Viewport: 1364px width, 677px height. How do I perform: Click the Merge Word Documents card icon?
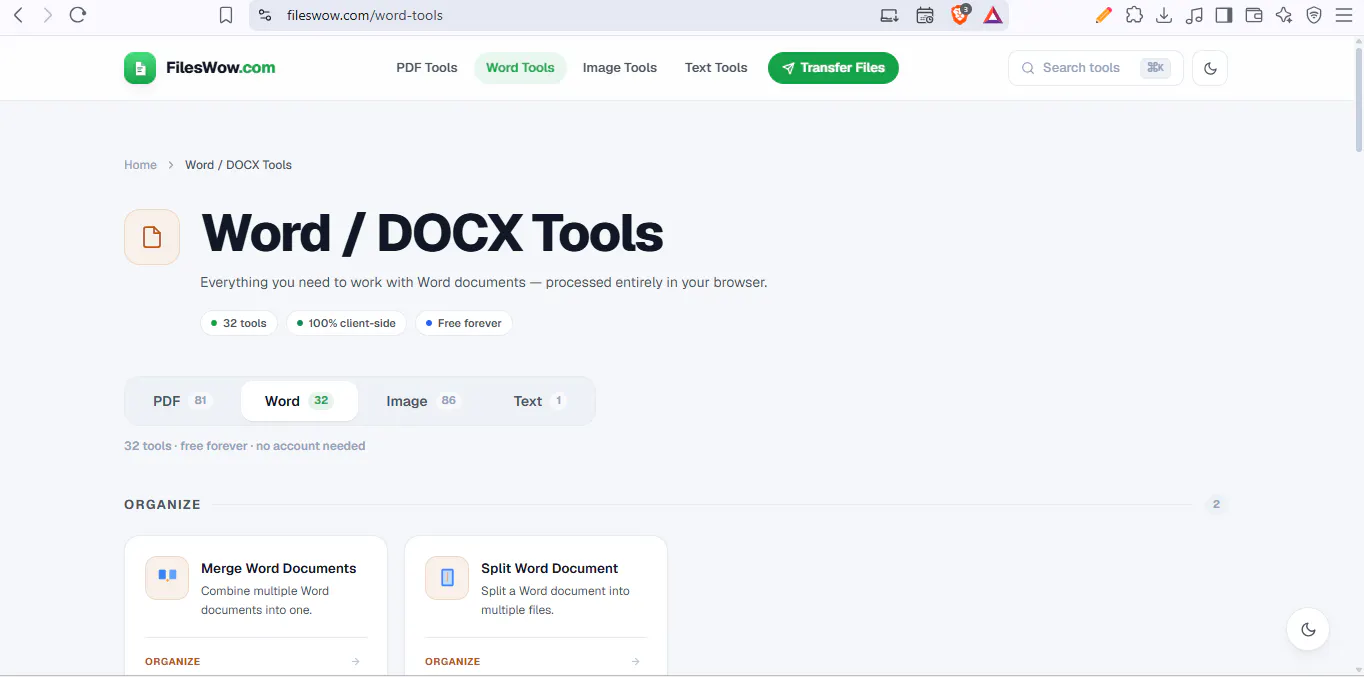coord(167,578)
